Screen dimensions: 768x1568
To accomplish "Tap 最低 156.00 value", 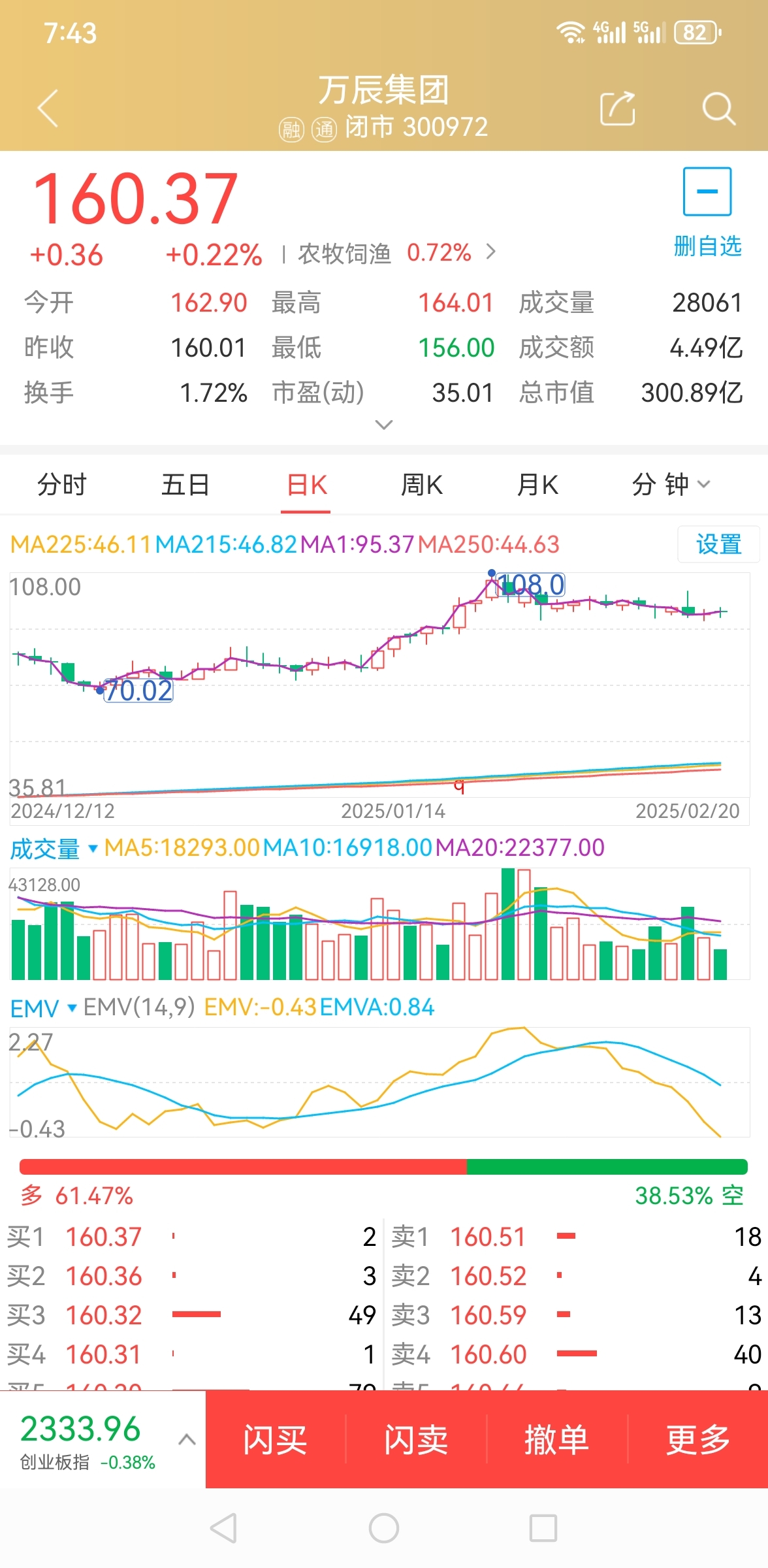I will coord(456,348).
